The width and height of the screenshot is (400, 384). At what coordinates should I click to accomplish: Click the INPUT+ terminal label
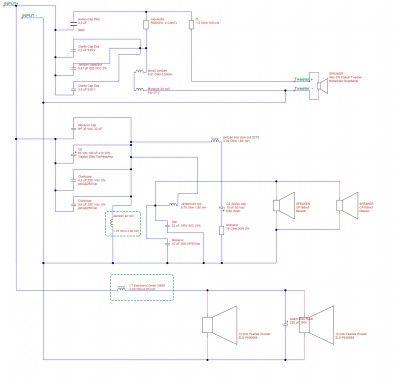11,3
